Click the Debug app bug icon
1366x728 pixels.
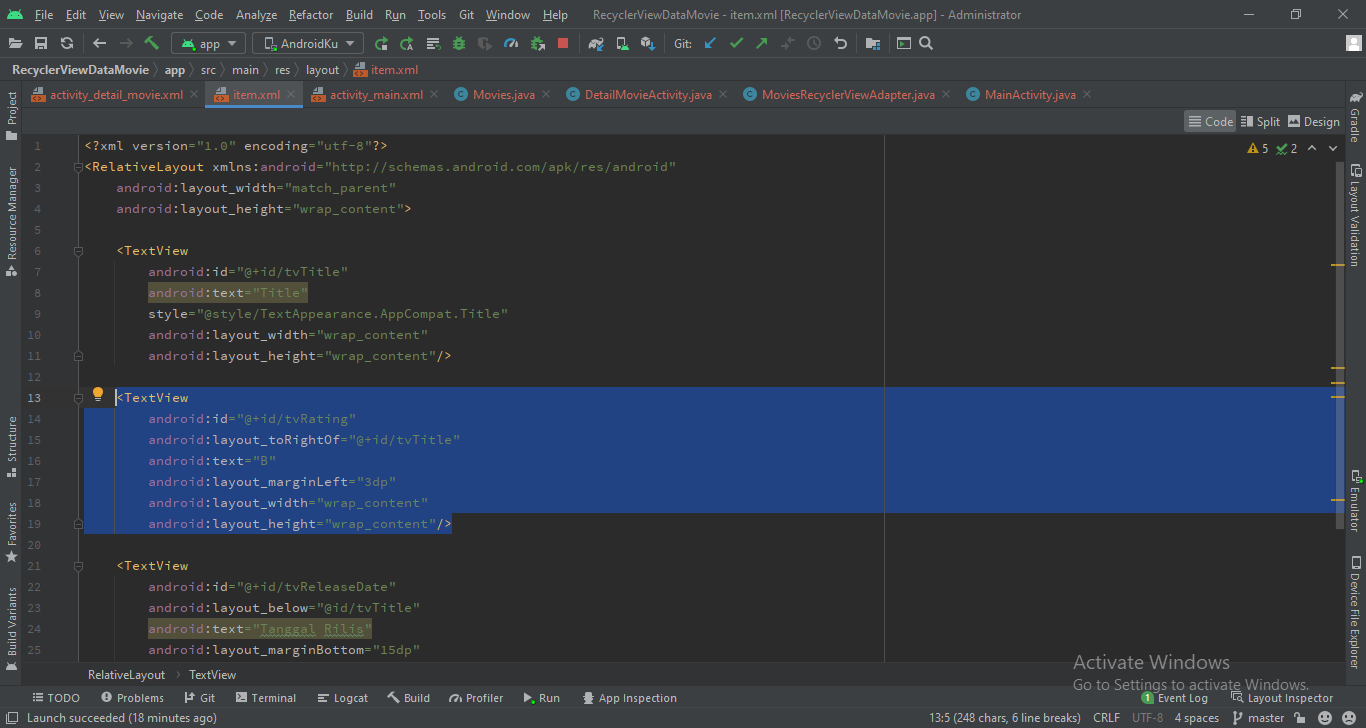point(459,43)
